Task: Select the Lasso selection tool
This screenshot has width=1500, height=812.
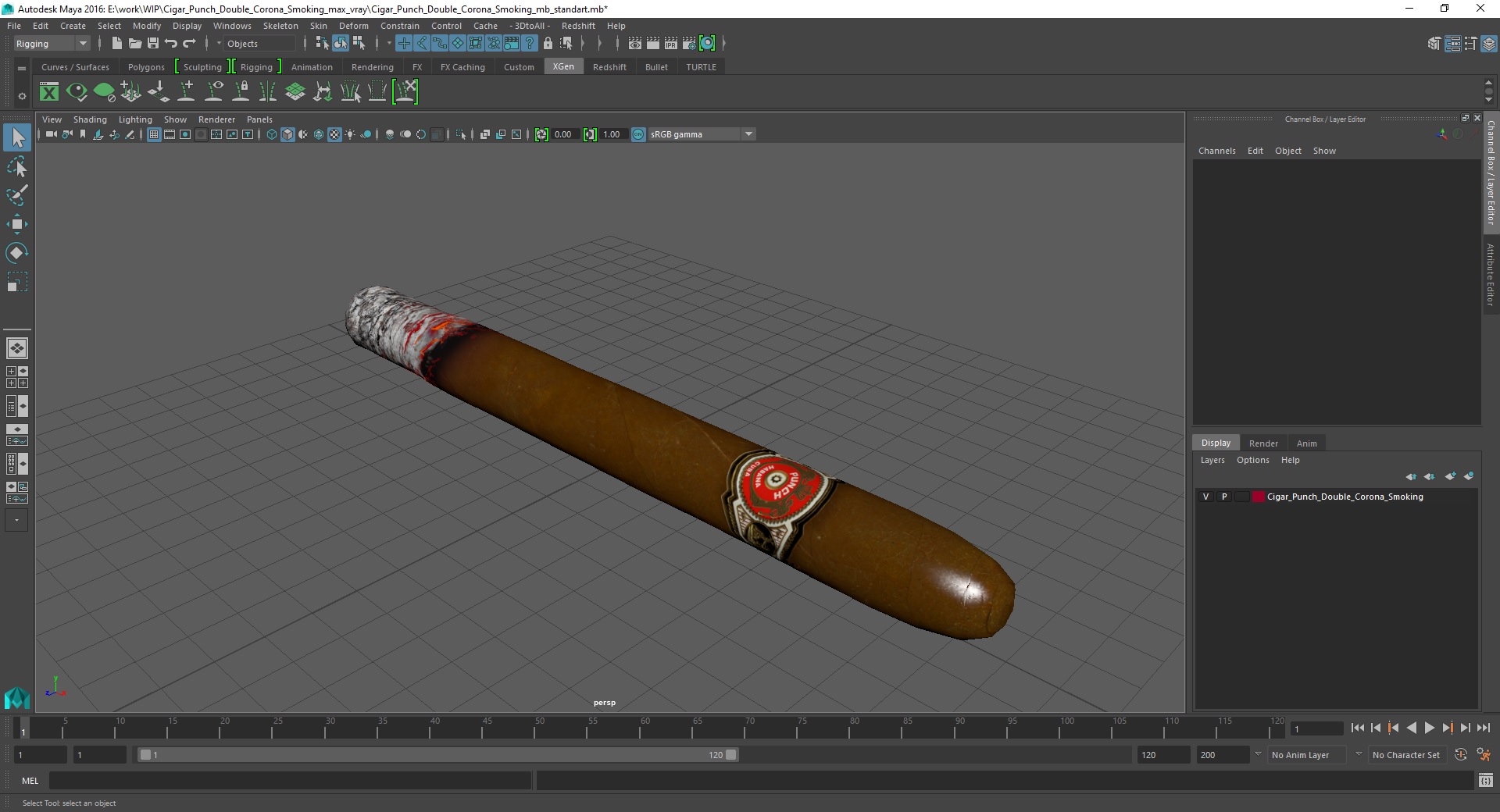Action: [16, 167]
